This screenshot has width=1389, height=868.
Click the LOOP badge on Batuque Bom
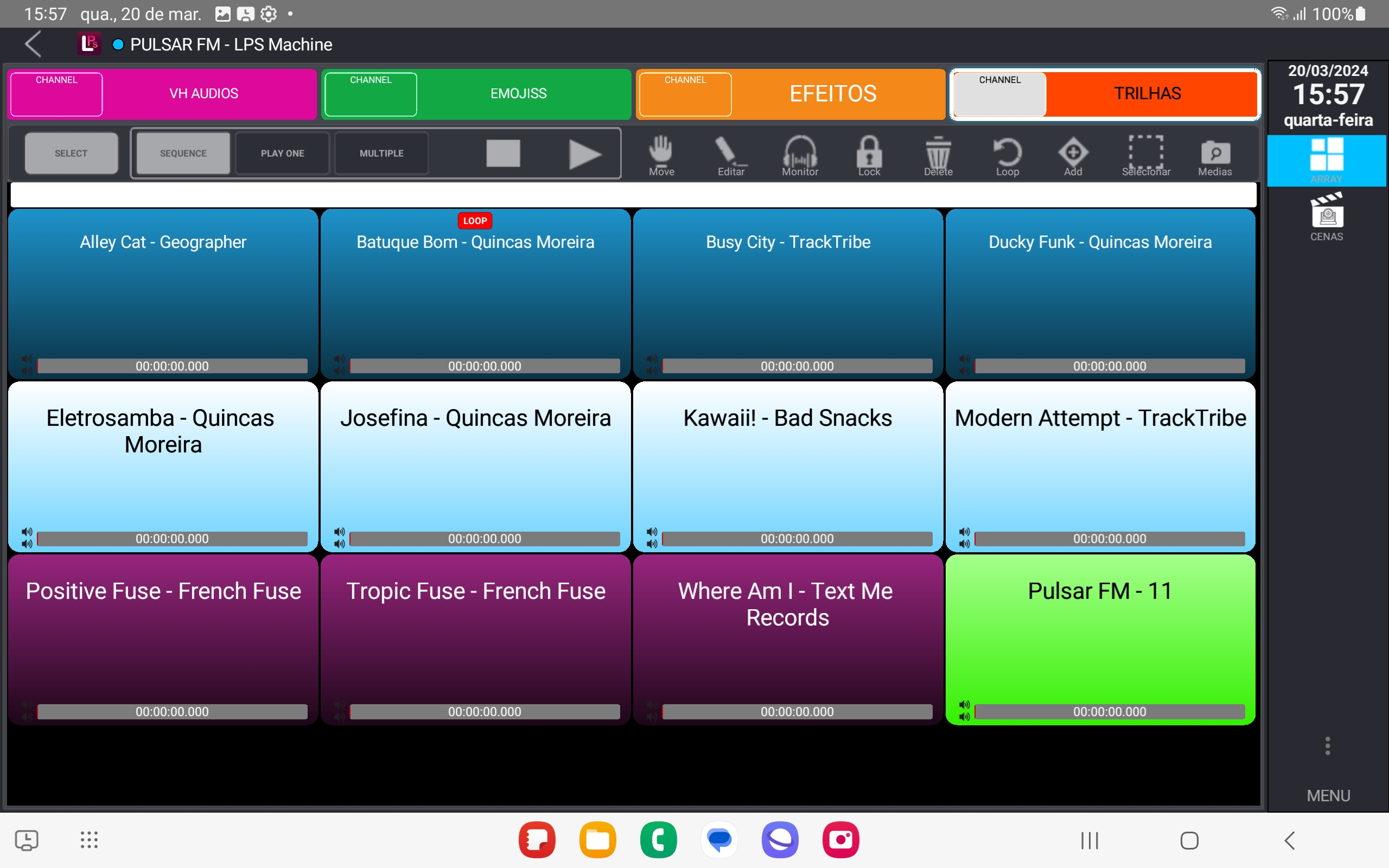coord(475,220)
